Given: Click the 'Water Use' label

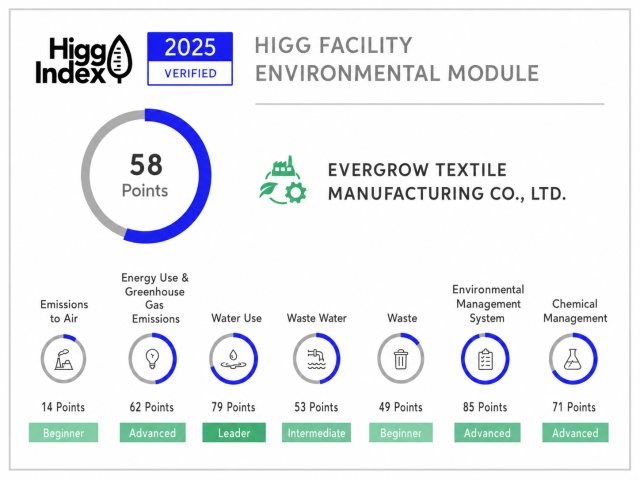Looking at the screenshot, I should [x=236, y=318].
